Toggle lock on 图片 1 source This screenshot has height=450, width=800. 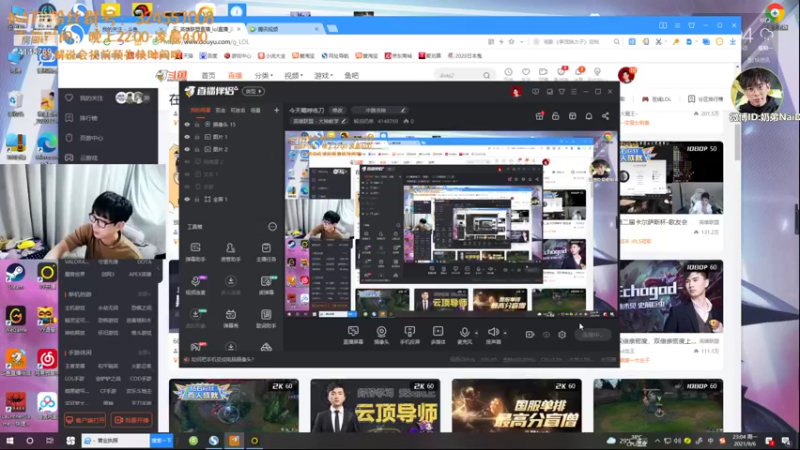[197, 137]
